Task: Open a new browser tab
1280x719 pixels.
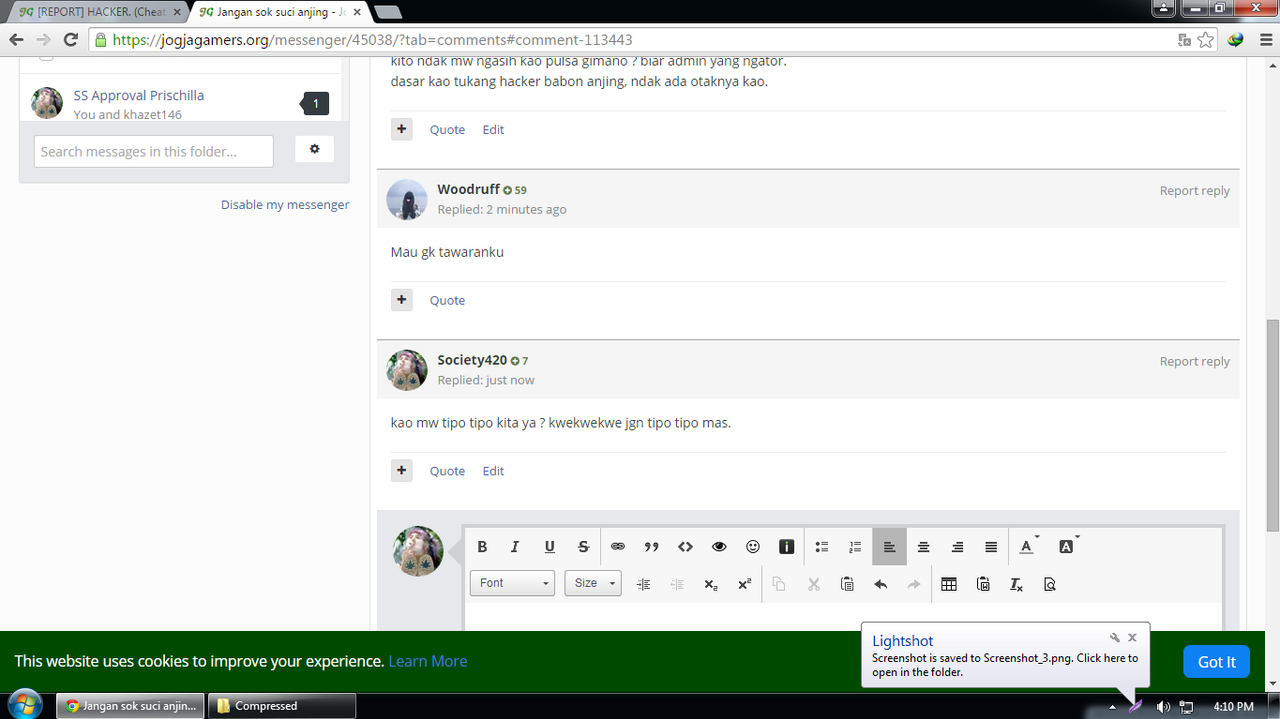Action: tap(388, 12)
